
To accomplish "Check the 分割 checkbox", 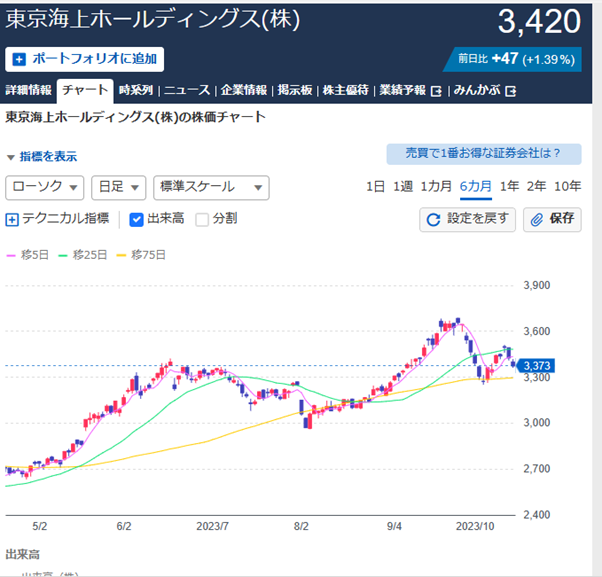I will (x=202, y=220).
